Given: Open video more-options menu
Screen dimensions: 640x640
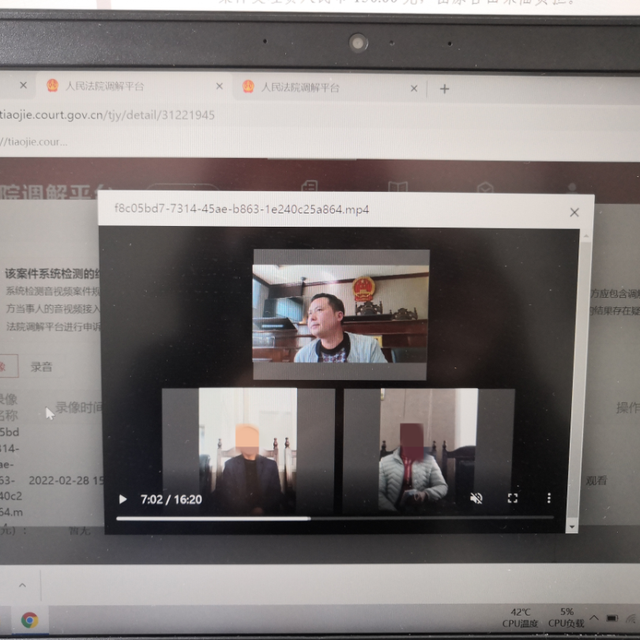Looking at the screenshot, I should point(549,498).
